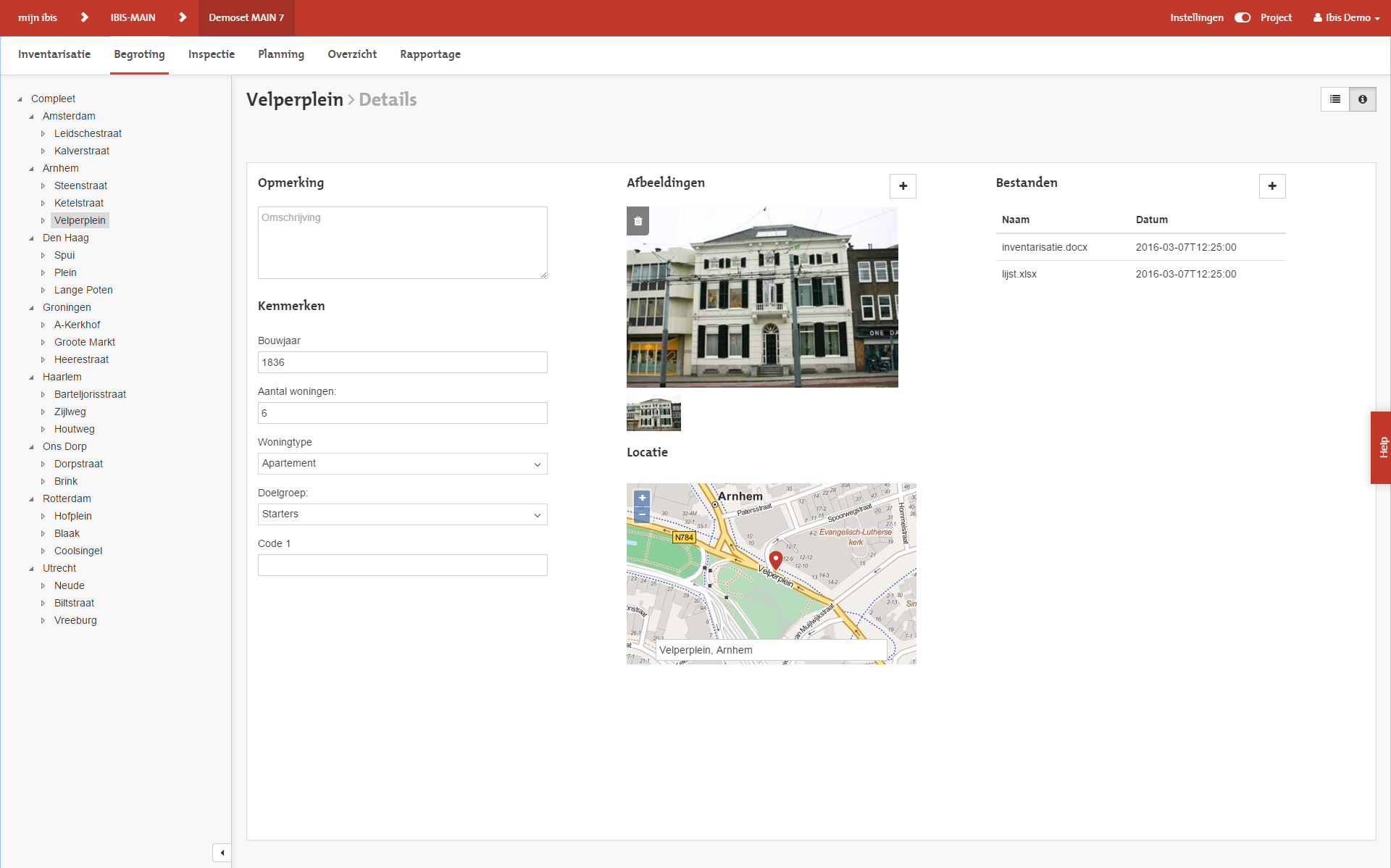Click the Bouwjaar input field

pyautogui.click(x=403, y=362)
